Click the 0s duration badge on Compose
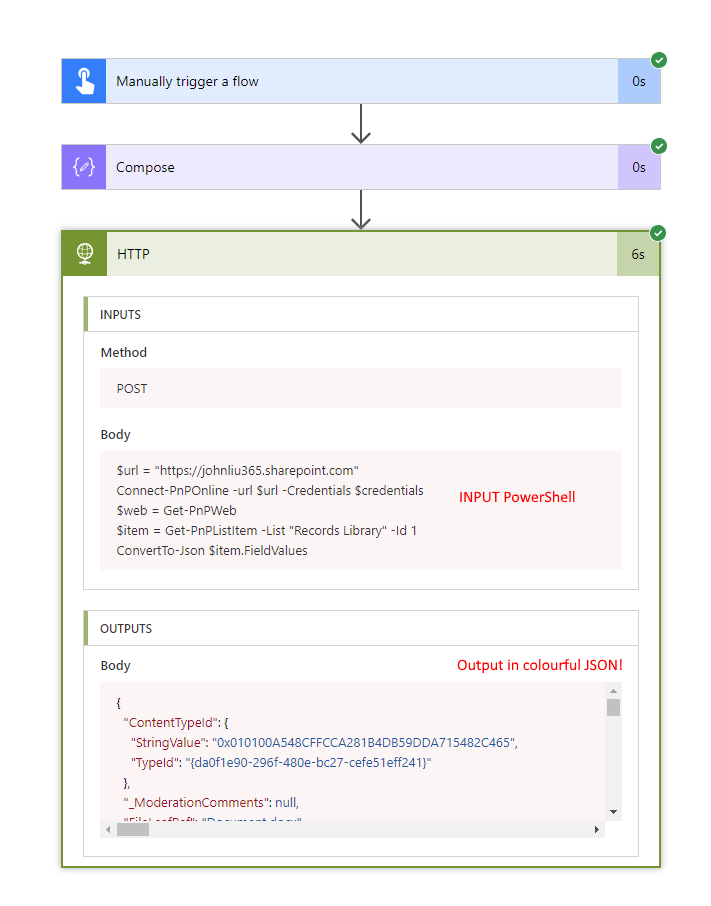 click(x=639, y=167)
